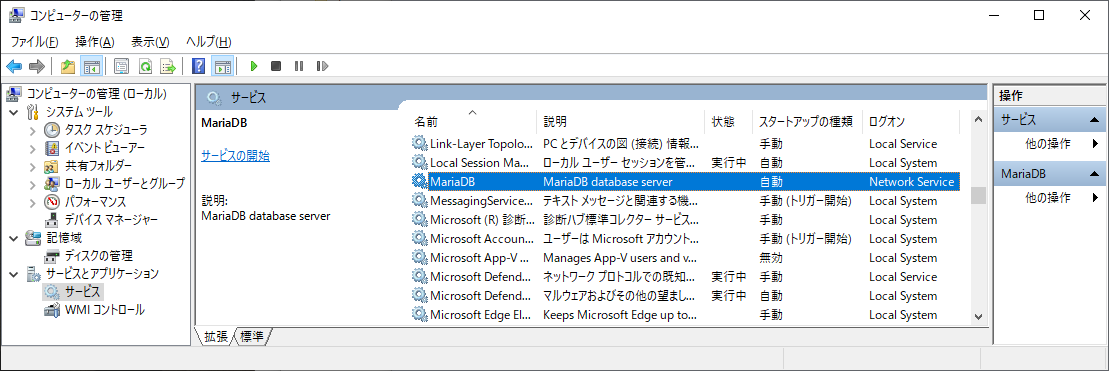Select the first Microsoft Defend... service name
This screenshot has height=371, width=1109.
pyautogui.click(x=480, y=276)
